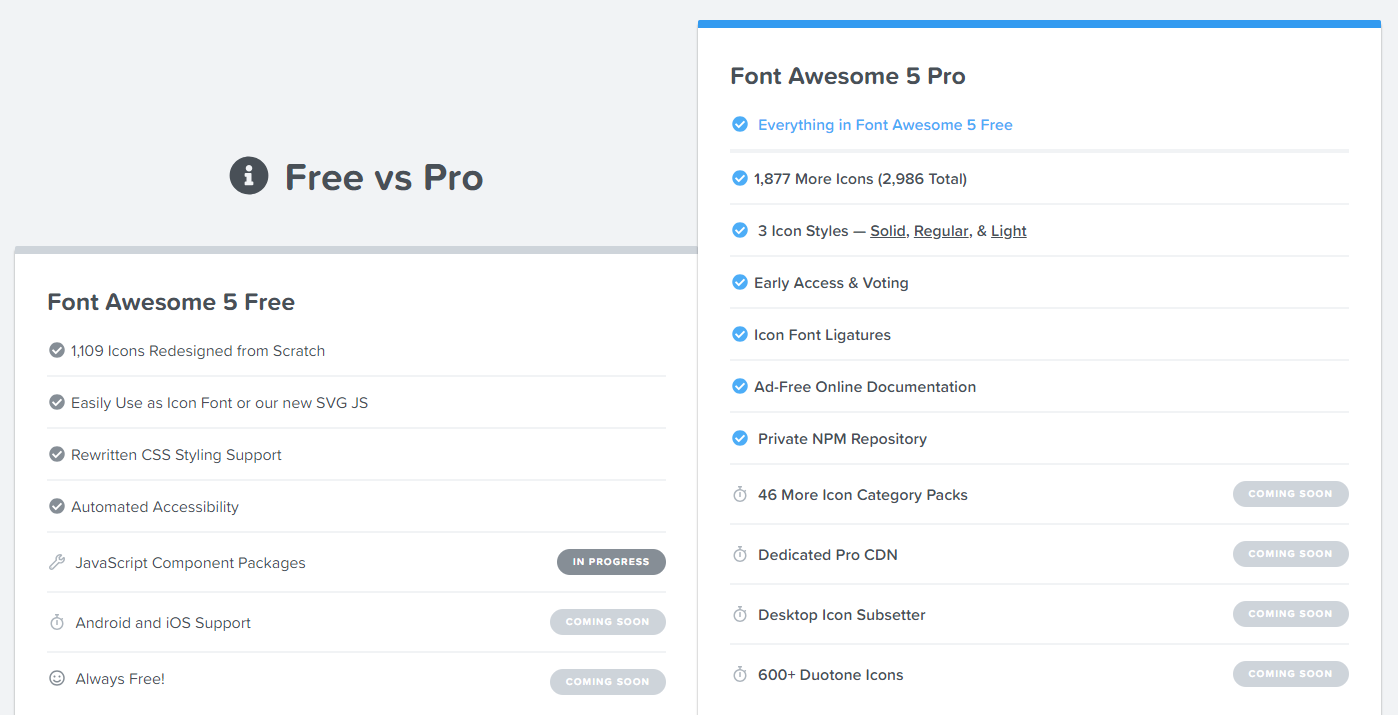Click Coming Soon badge for Desktop Icon Subsetter
1398x715 pixels.
click(x=1291, y=614)
